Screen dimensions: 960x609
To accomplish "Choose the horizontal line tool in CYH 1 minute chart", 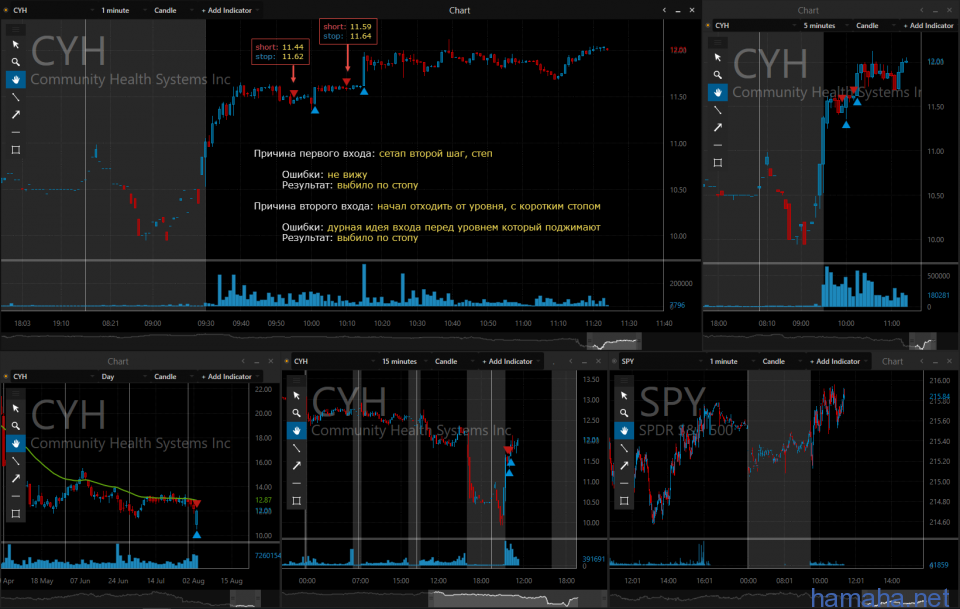I will coord(16,132).
